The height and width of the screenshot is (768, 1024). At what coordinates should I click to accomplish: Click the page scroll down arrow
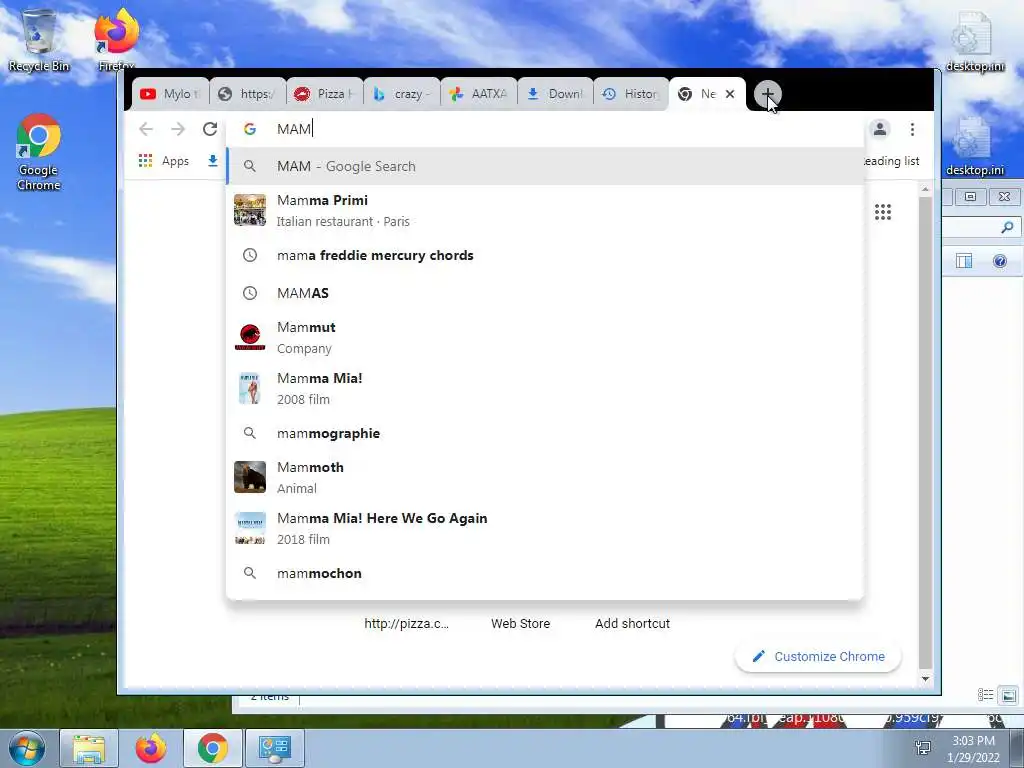(925, 679)
